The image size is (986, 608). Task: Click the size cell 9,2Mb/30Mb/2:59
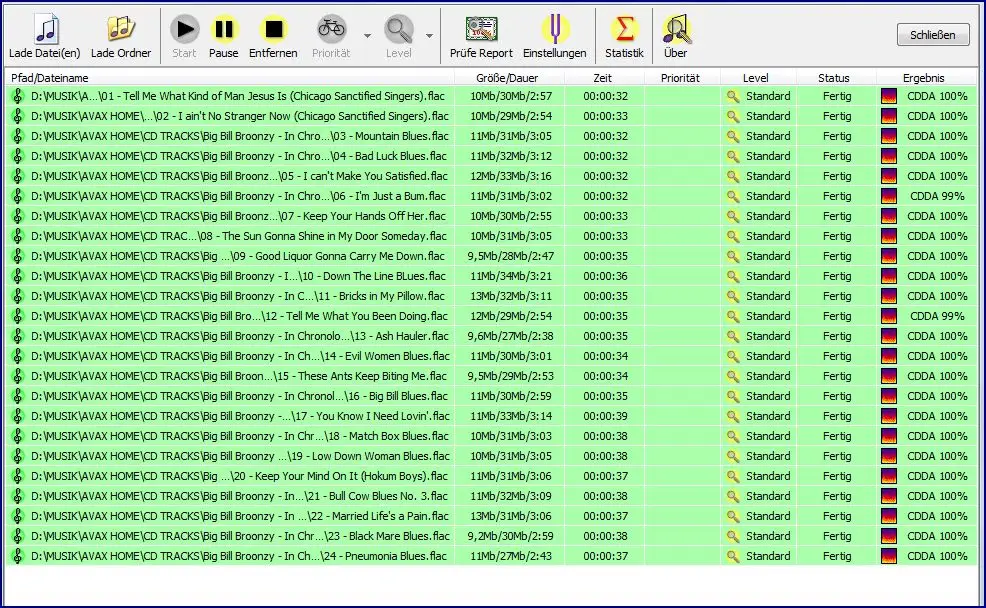tap(510, 536)
